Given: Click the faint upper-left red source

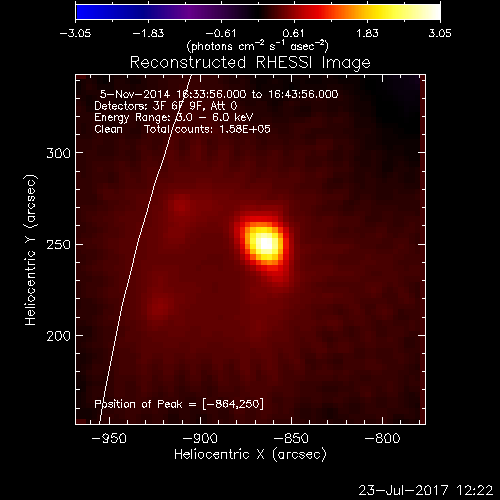Looking at the screenshot, I should (181, 204).
